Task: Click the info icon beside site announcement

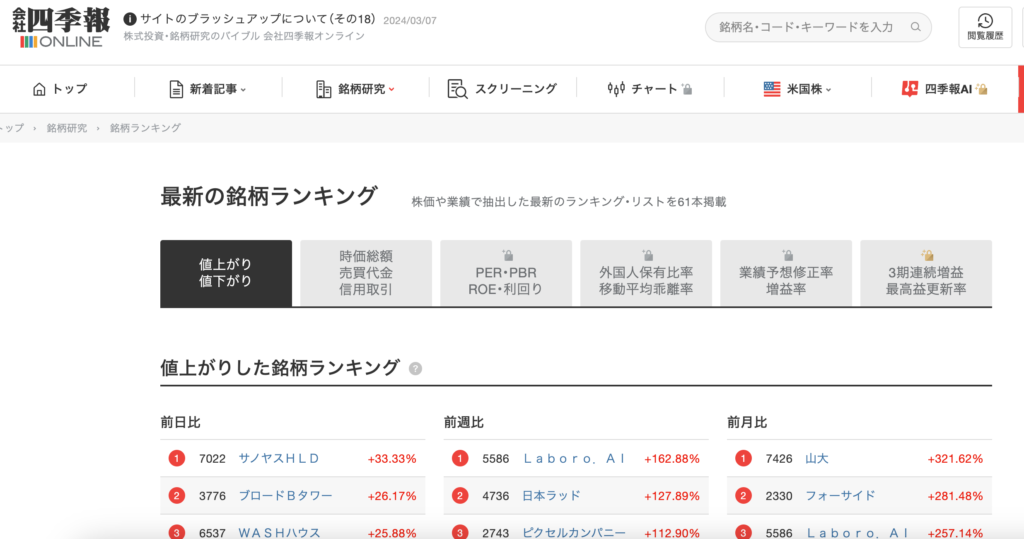Action: click(130, 19)
